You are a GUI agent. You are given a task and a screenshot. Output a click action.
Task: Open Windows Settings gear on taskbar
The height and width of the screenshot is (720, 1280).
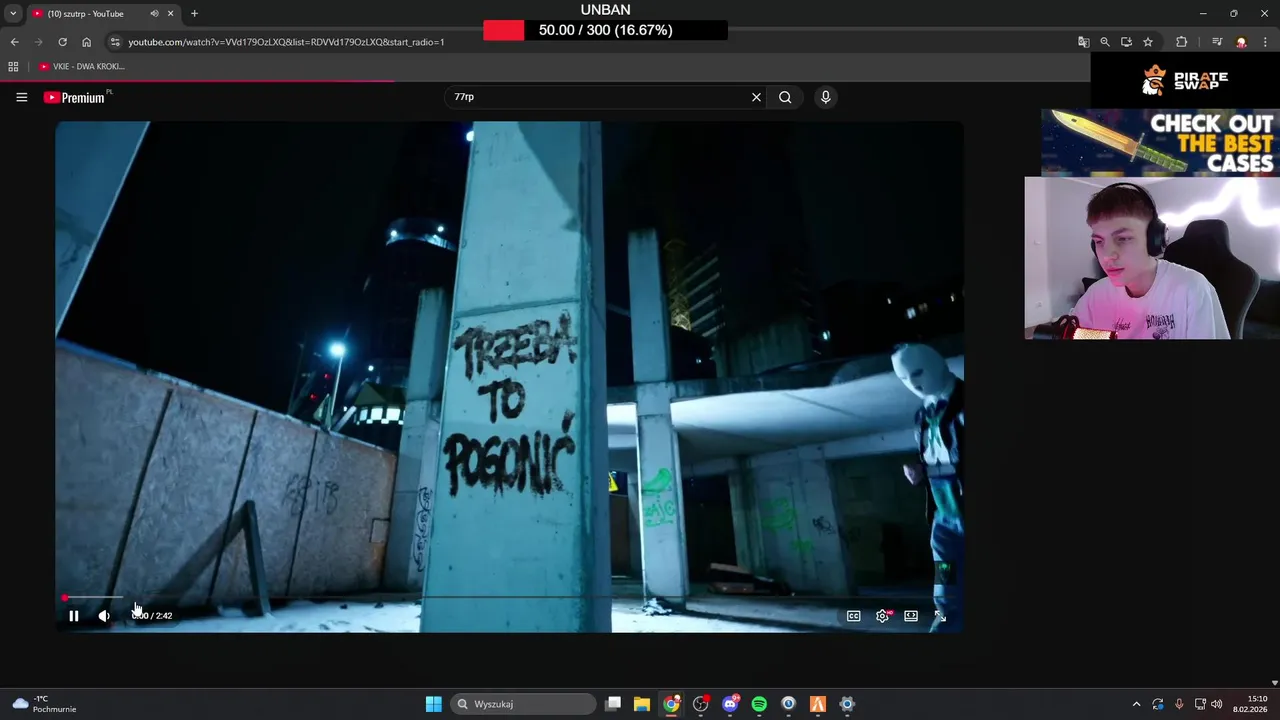pos(847,704)
